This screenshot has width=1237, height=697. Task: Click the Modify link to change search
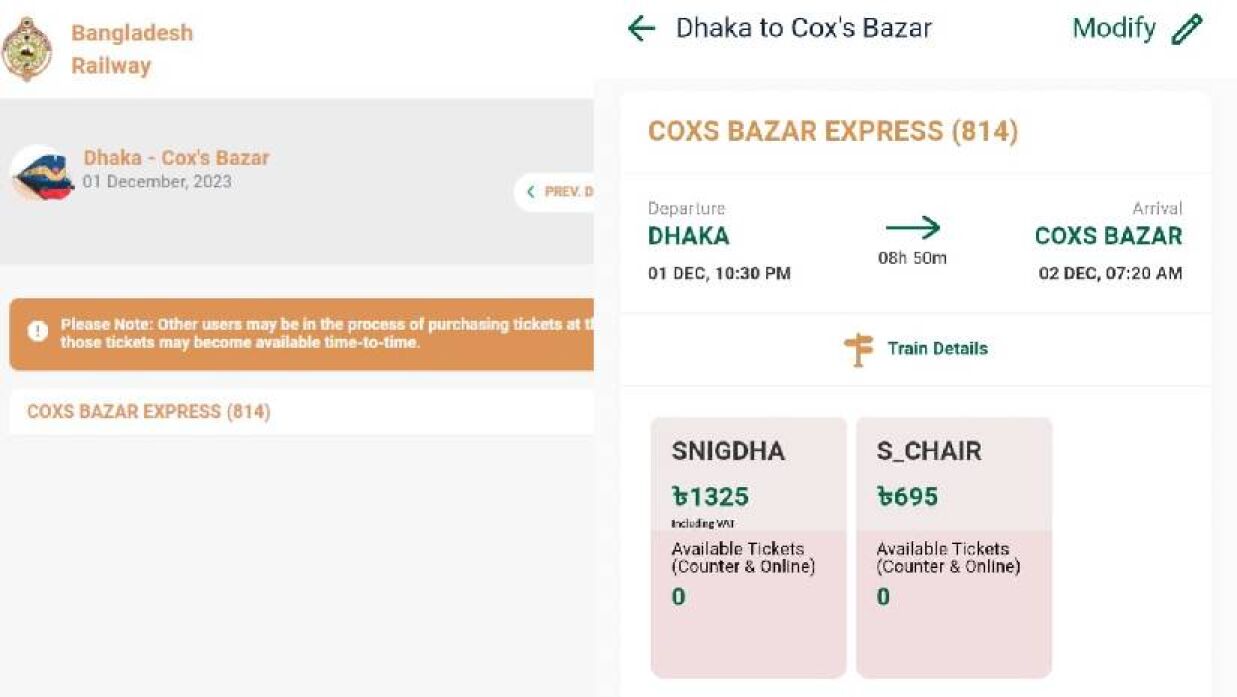coord(1113,28)
